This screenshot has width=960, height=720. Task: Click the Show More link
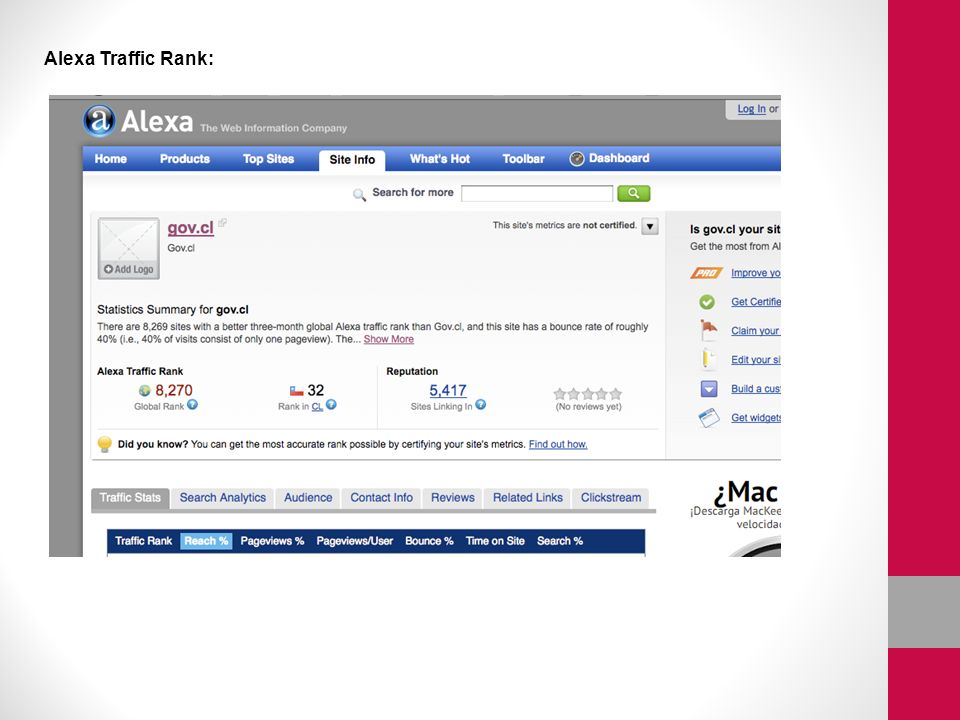389,339
